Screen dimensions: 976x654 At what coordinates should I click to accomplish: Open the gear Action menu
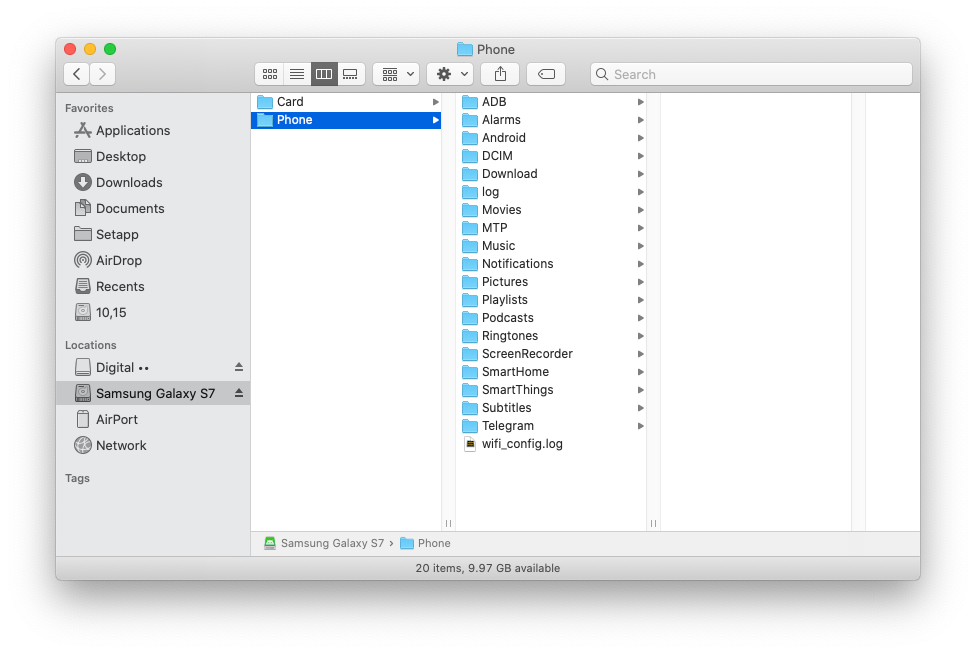(450, 74)
